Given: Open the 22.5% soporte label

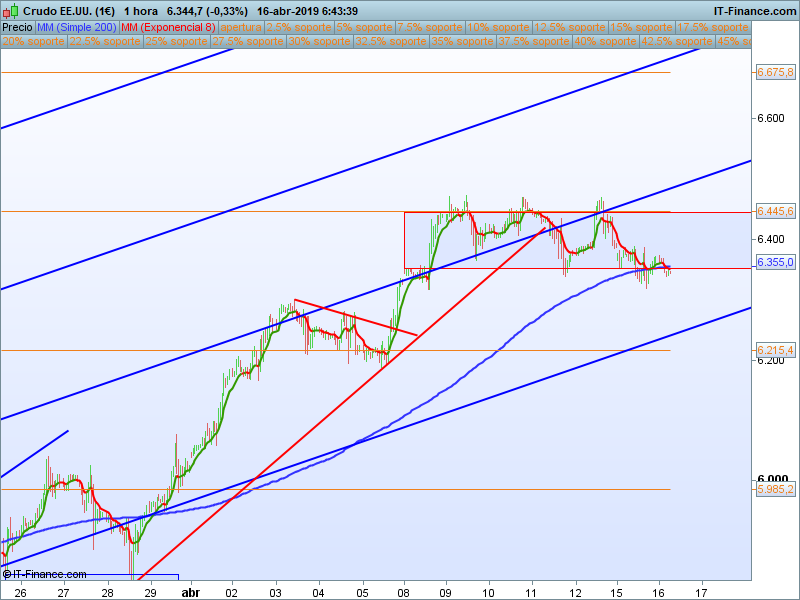Looking at the screenshot, I should (105, 41).
